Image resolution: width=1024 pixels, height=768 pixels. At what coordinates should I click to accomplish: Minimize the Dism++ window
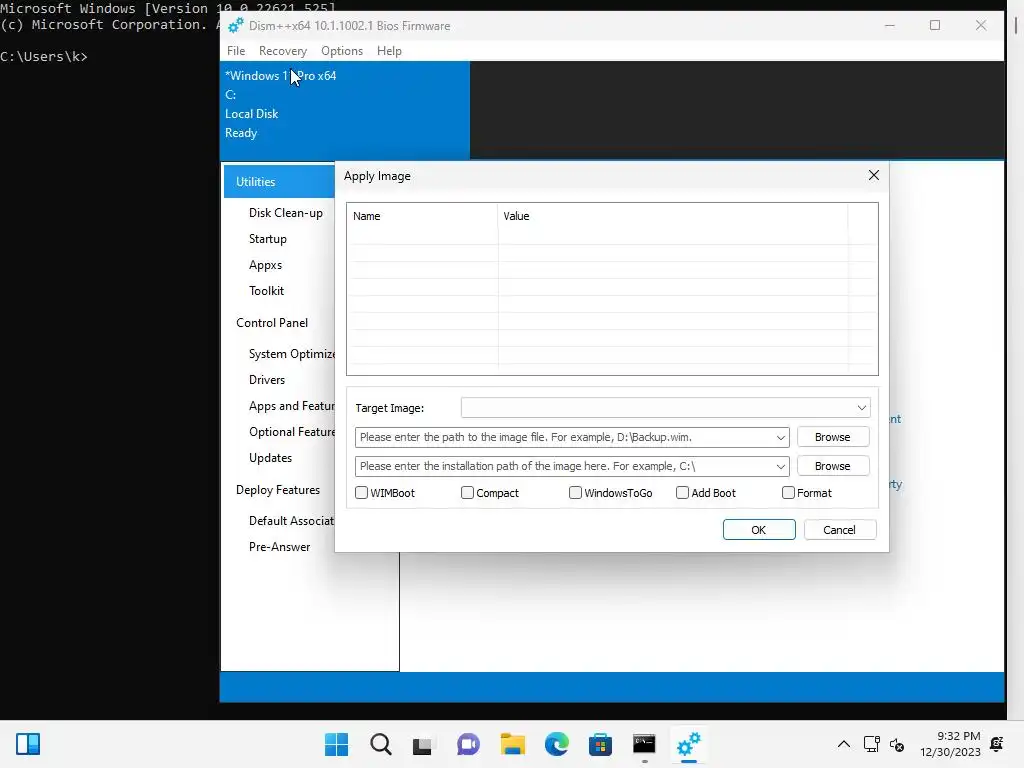coord(889,25)
